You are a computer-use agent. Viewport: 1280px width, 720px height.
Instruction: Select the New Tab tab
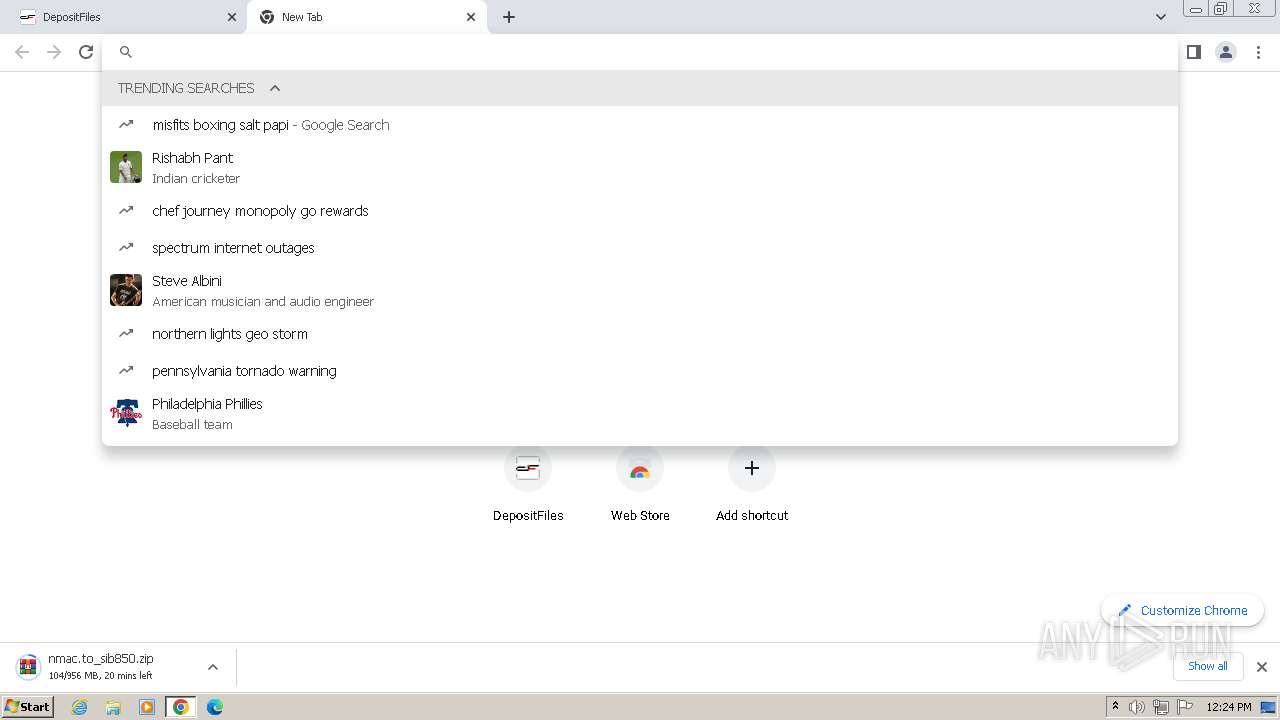[x=366, y=17]
